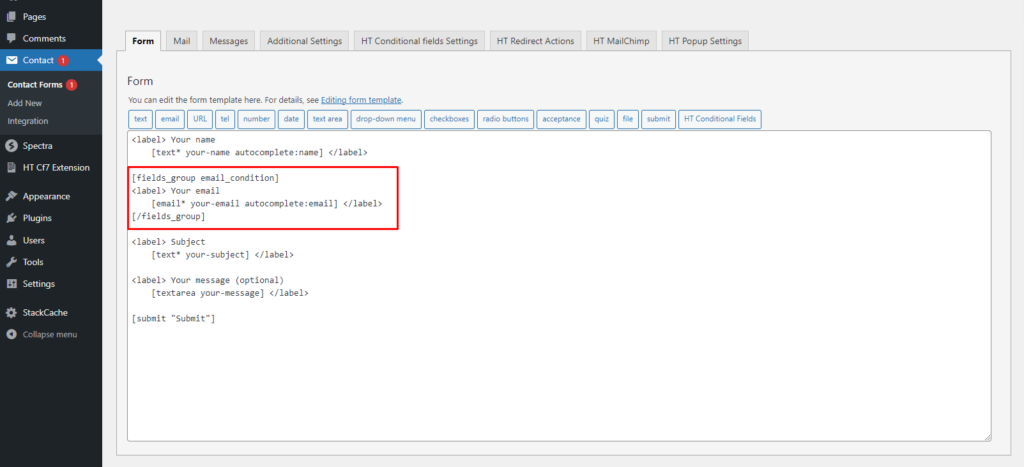
Task: Click the HT Conditional Fields tag button
Action: 719,119
